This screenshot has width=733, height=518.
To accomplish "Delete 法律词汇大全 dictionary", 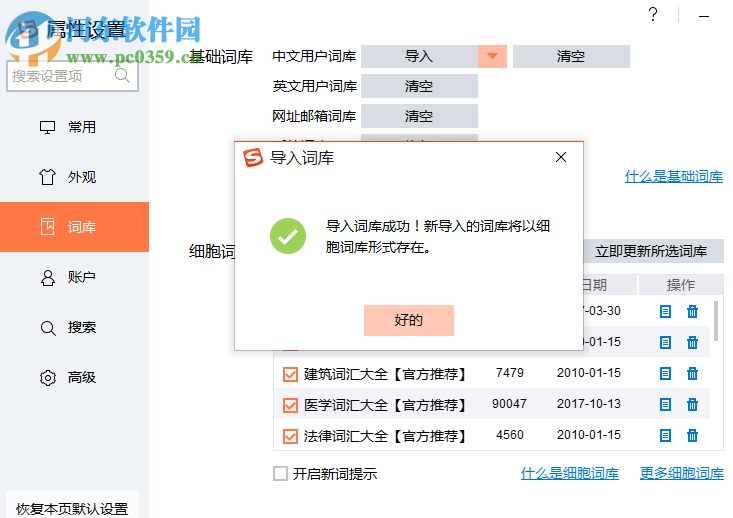I will 692,436.
